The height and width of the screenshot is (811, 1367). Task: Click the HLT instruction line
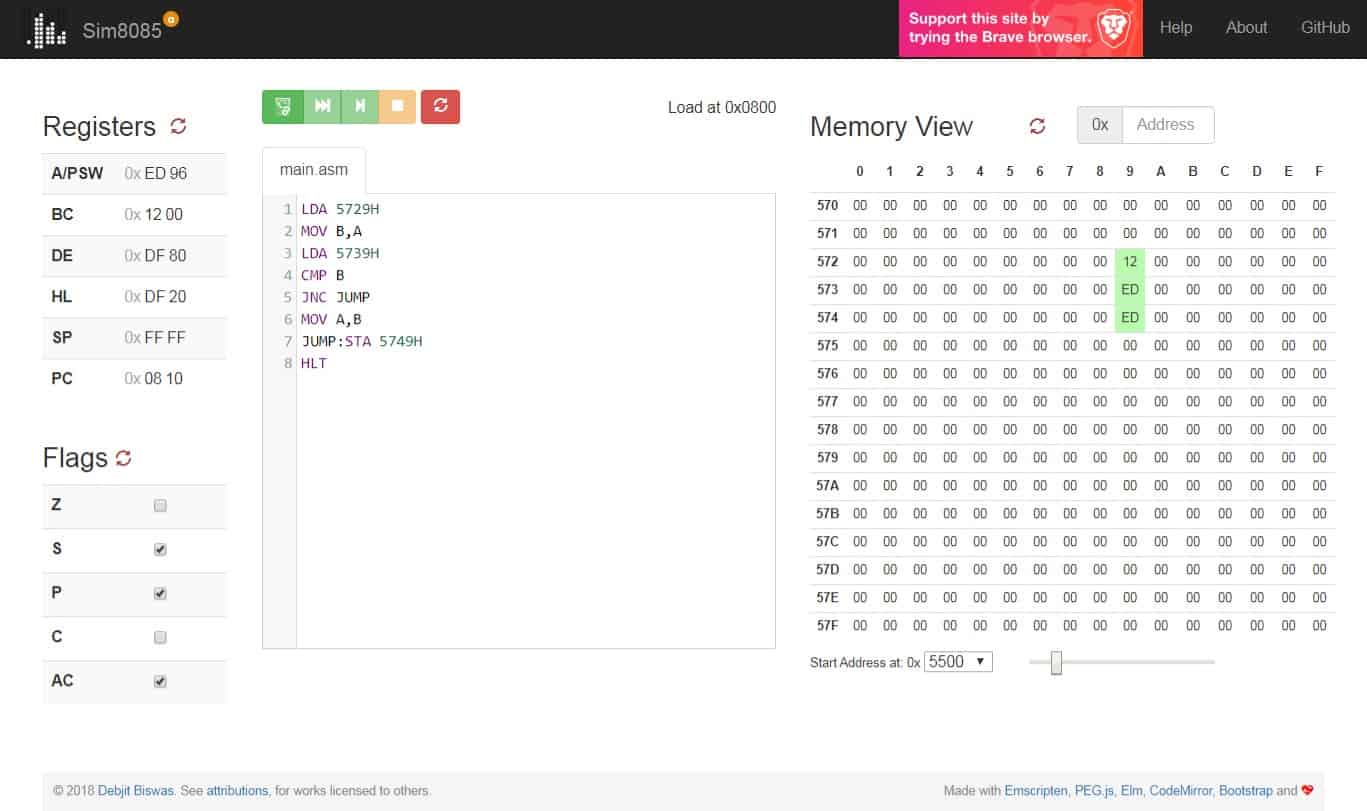click(x=313, y=363)
